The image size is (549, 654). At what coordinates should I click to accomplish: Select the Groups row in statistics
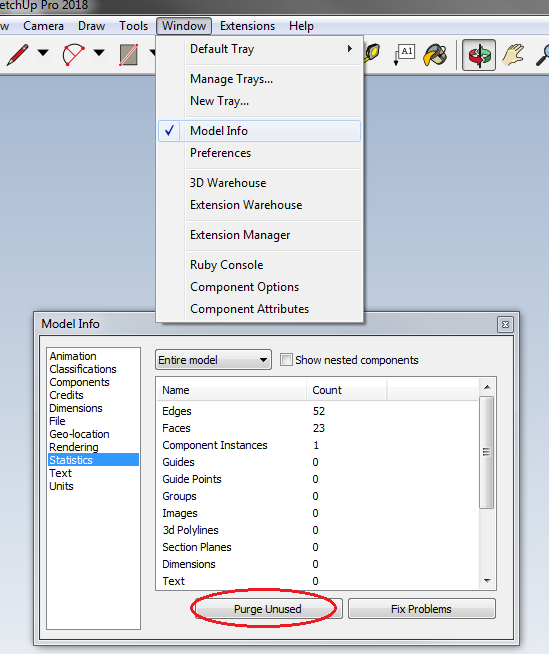(318, 496)
